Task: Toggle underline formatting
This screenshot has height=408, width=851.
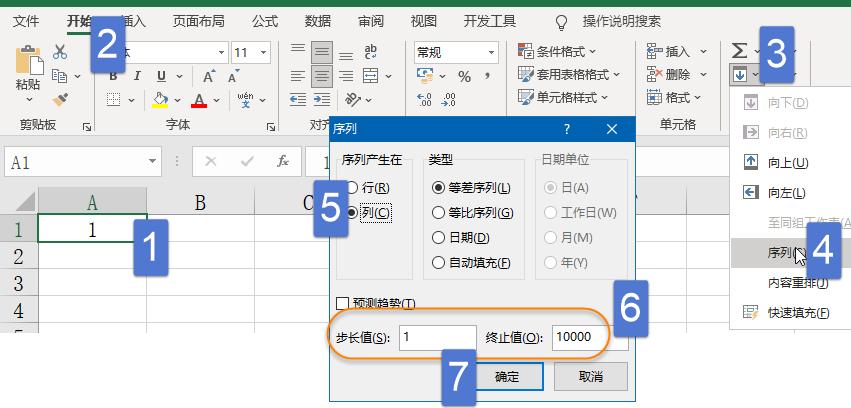Action: coord(161,76)
